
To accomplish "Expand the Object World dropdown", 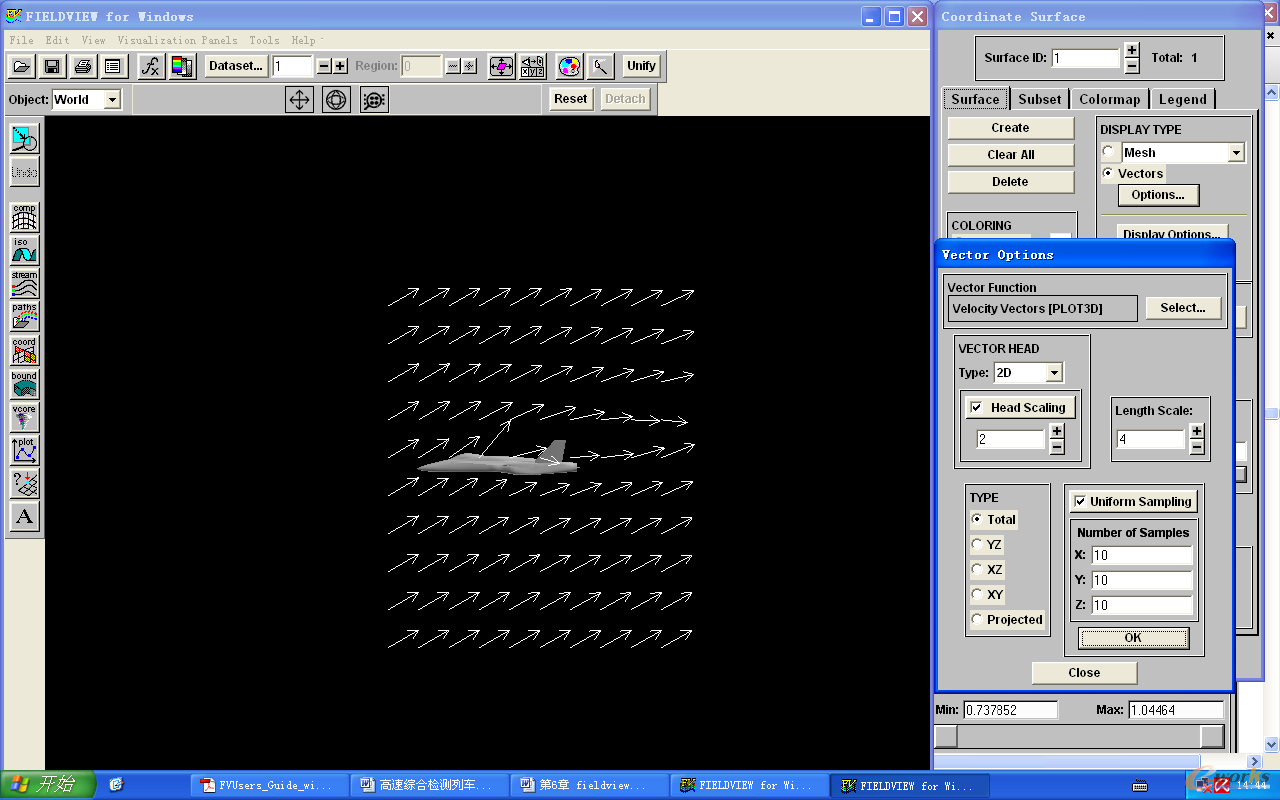I will click(112, 99).
